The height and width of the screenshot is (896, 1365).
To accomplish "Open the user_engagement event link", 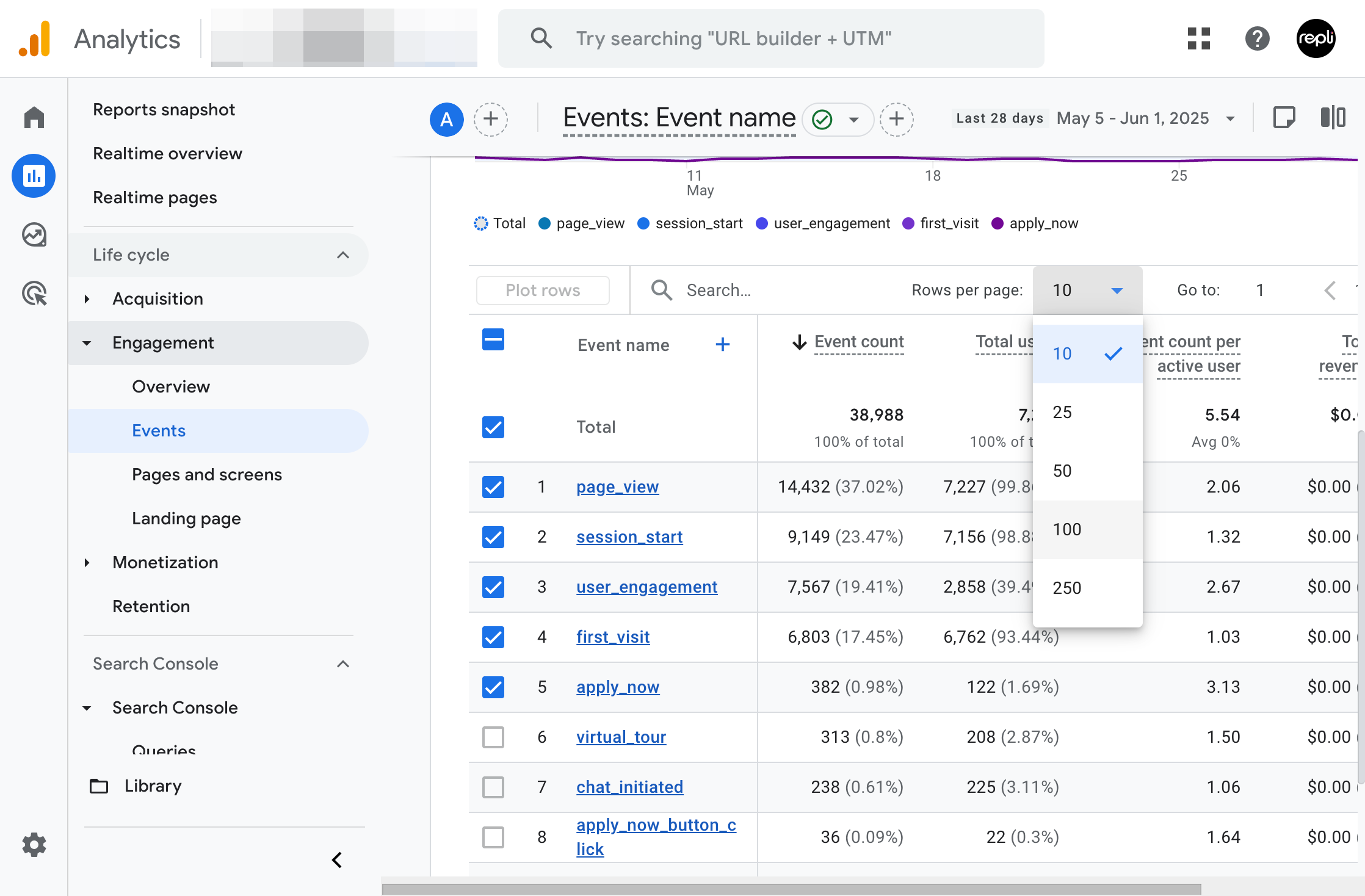I will pyautogui.click(x=647, y=587).
